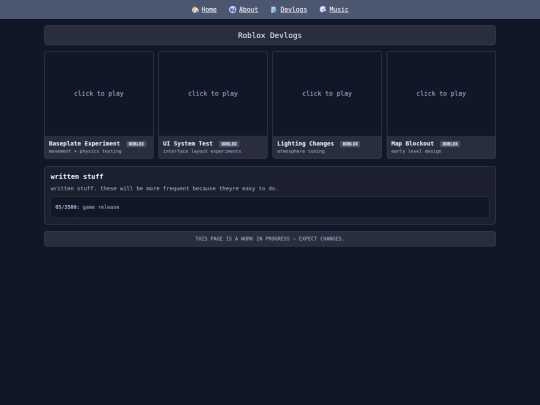
Task: Open the Home navigation link
Action: coord(209,10)
